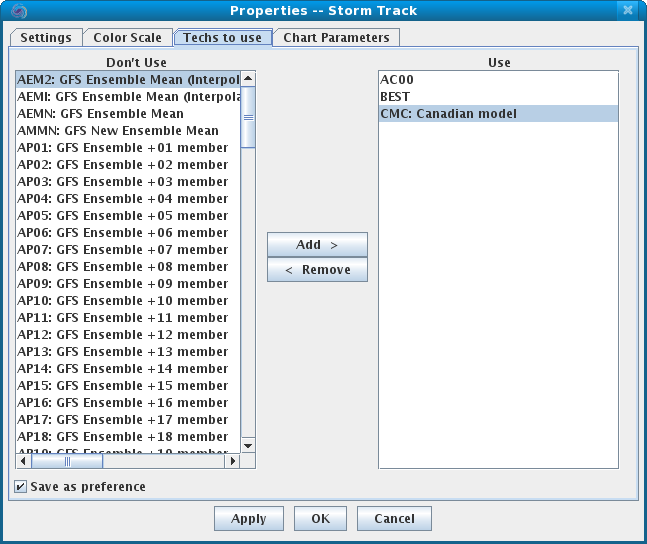Image resolution: width=647 pixels, height=544 pixels.
Task: Click the Don't Use list scroll-up arrow
Action: (x=249, y=78)
